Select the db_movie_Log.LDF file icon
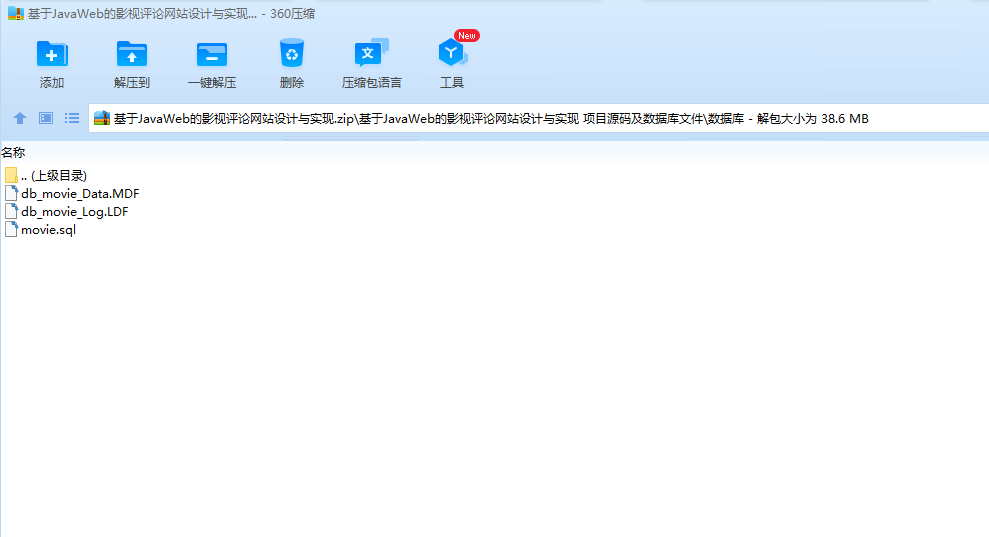The width and height of the screenshot is (989, 537). (x=11, y=211)
